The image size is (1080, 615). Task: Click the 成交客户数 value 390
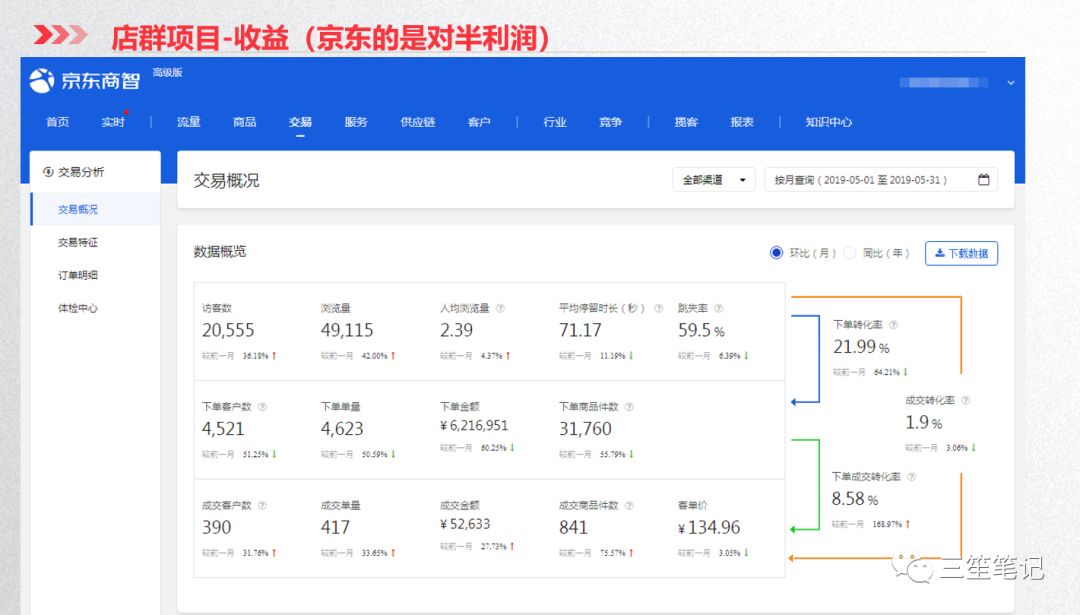pyautogui.click(x=216, y=528)
